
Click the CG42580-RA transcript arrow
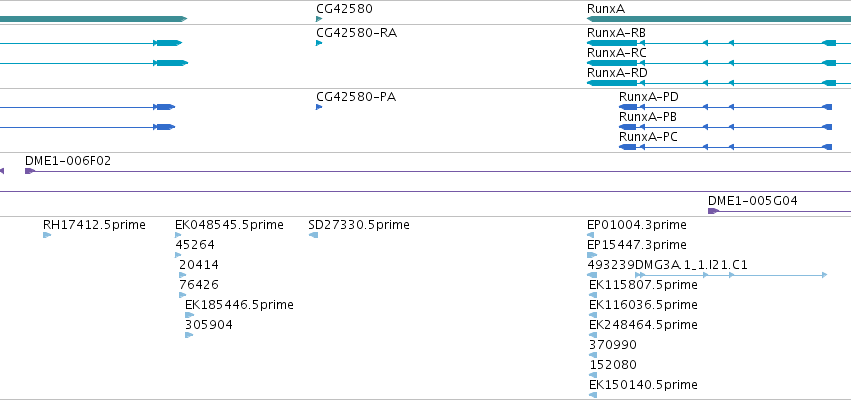pyautogui.click(x=319, y=43)
